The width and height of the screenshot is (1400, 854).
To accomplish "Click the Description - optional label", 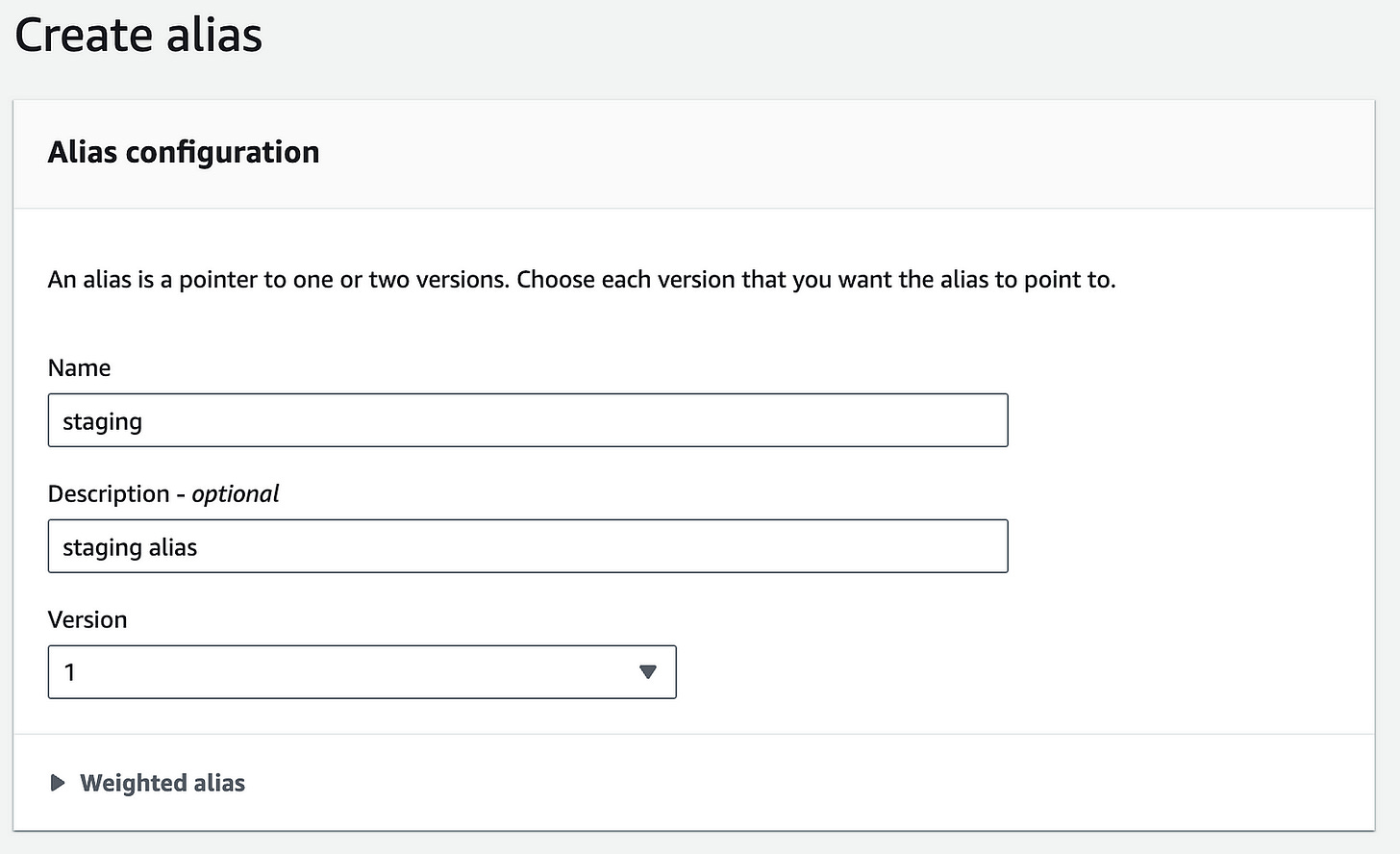I will (163, 493).
